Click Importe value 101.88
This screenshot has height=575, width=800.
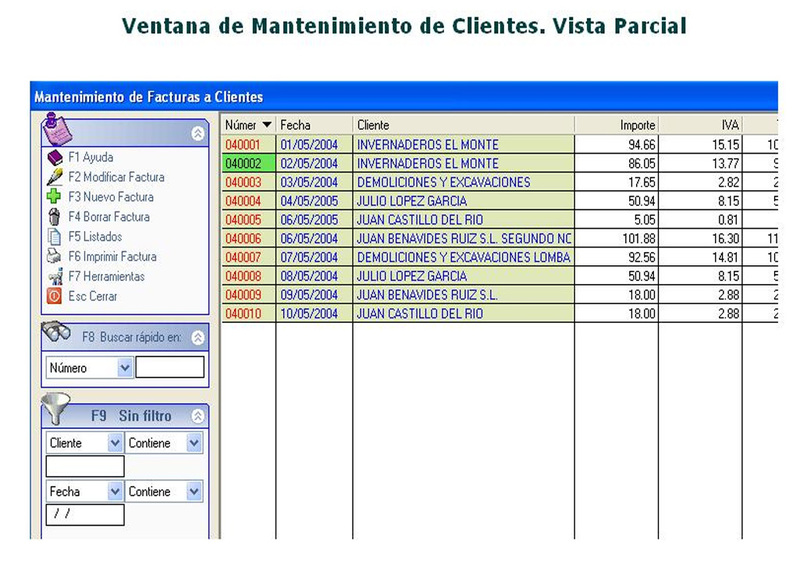click(639, 239)
